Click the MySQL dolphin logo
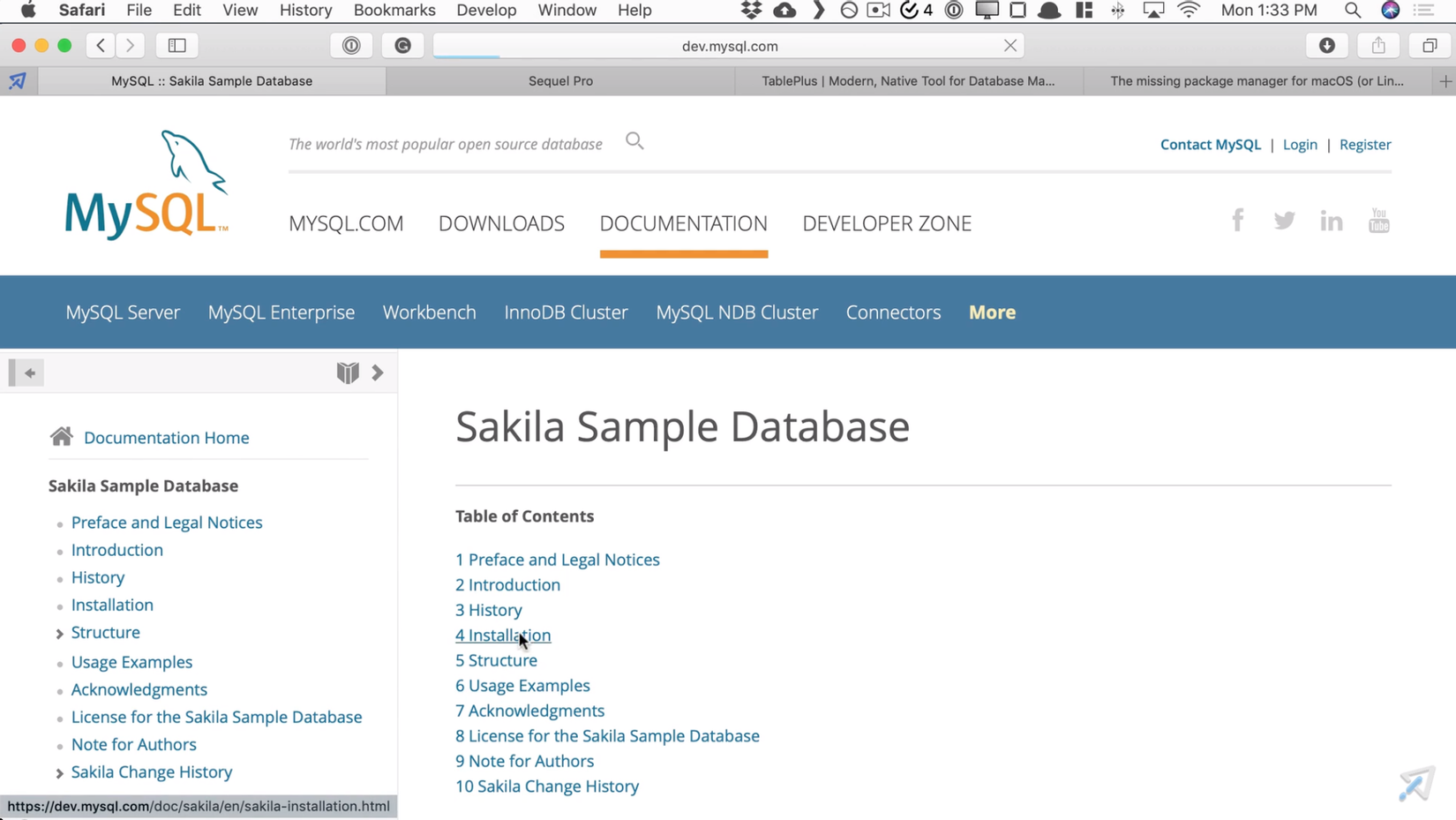 coord(146,184)
